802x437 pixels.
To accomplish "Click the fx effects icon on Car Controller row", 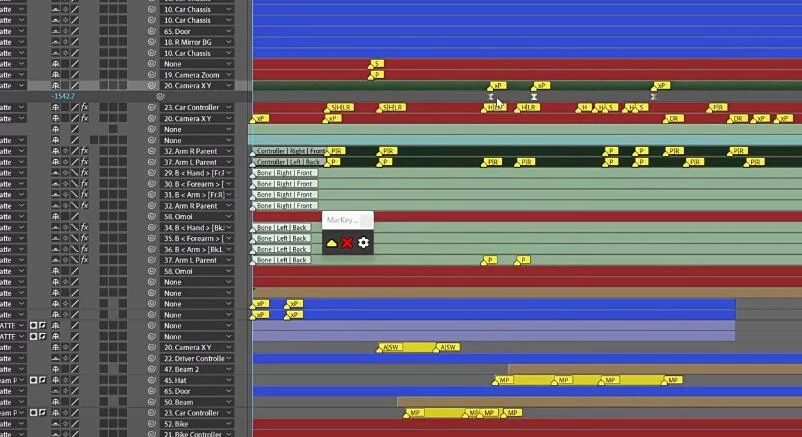I will click(85, 107).
